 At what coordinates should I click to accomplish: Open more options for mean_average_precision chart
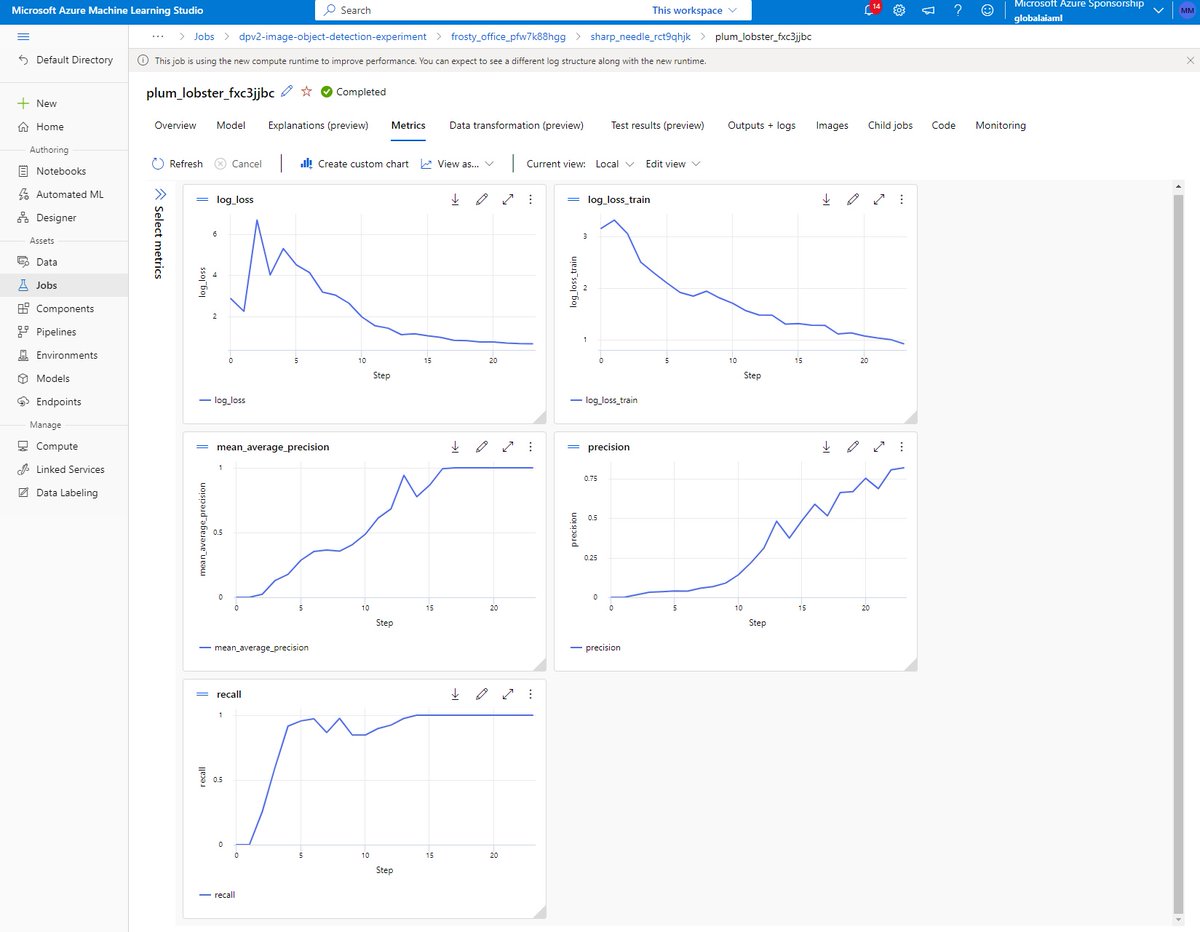tap(530, 447)
